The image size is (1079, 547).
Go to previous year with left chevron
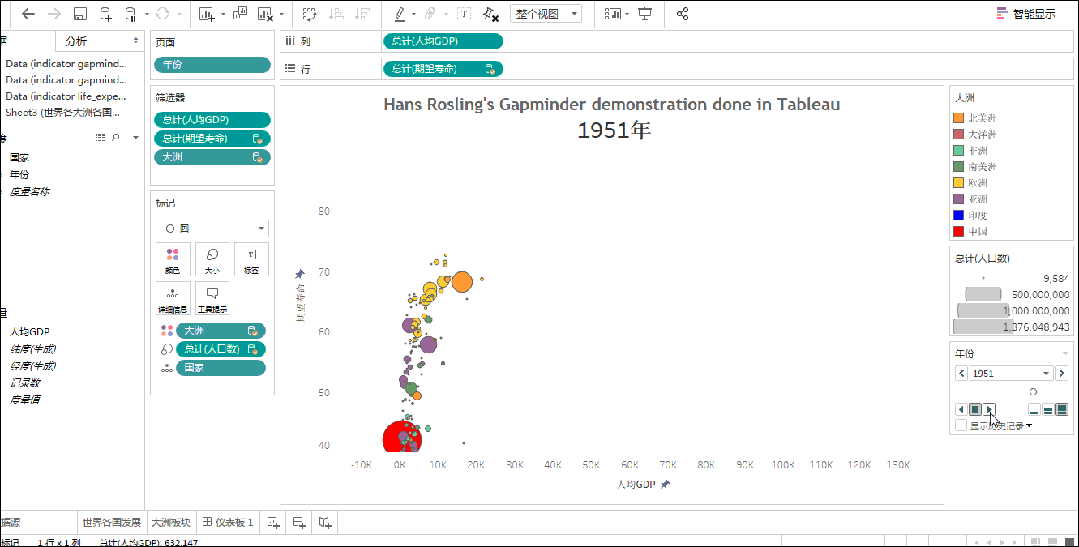[961, 373]
